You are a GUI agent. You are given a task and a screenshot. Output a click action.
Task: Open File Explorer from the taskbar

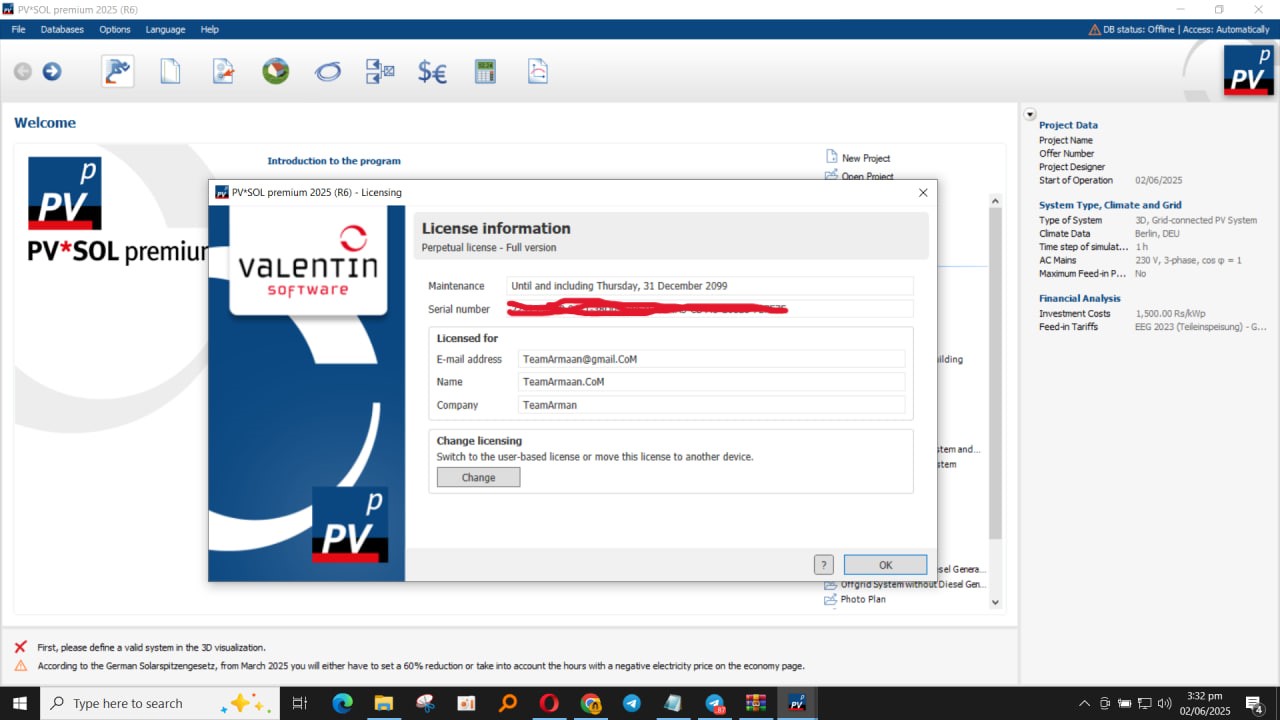[384, 703]
